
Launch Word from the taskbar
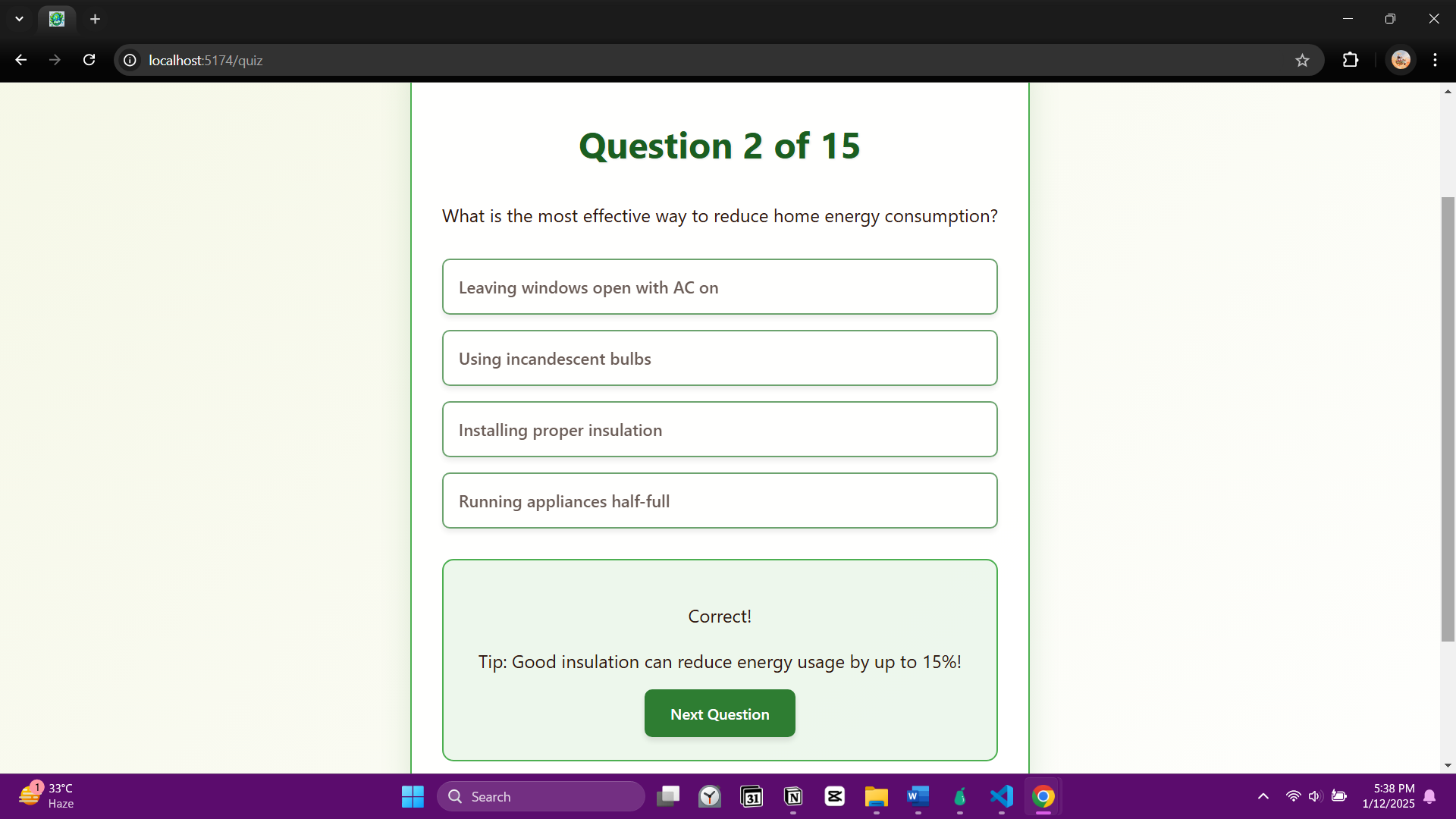pos(918,796)
